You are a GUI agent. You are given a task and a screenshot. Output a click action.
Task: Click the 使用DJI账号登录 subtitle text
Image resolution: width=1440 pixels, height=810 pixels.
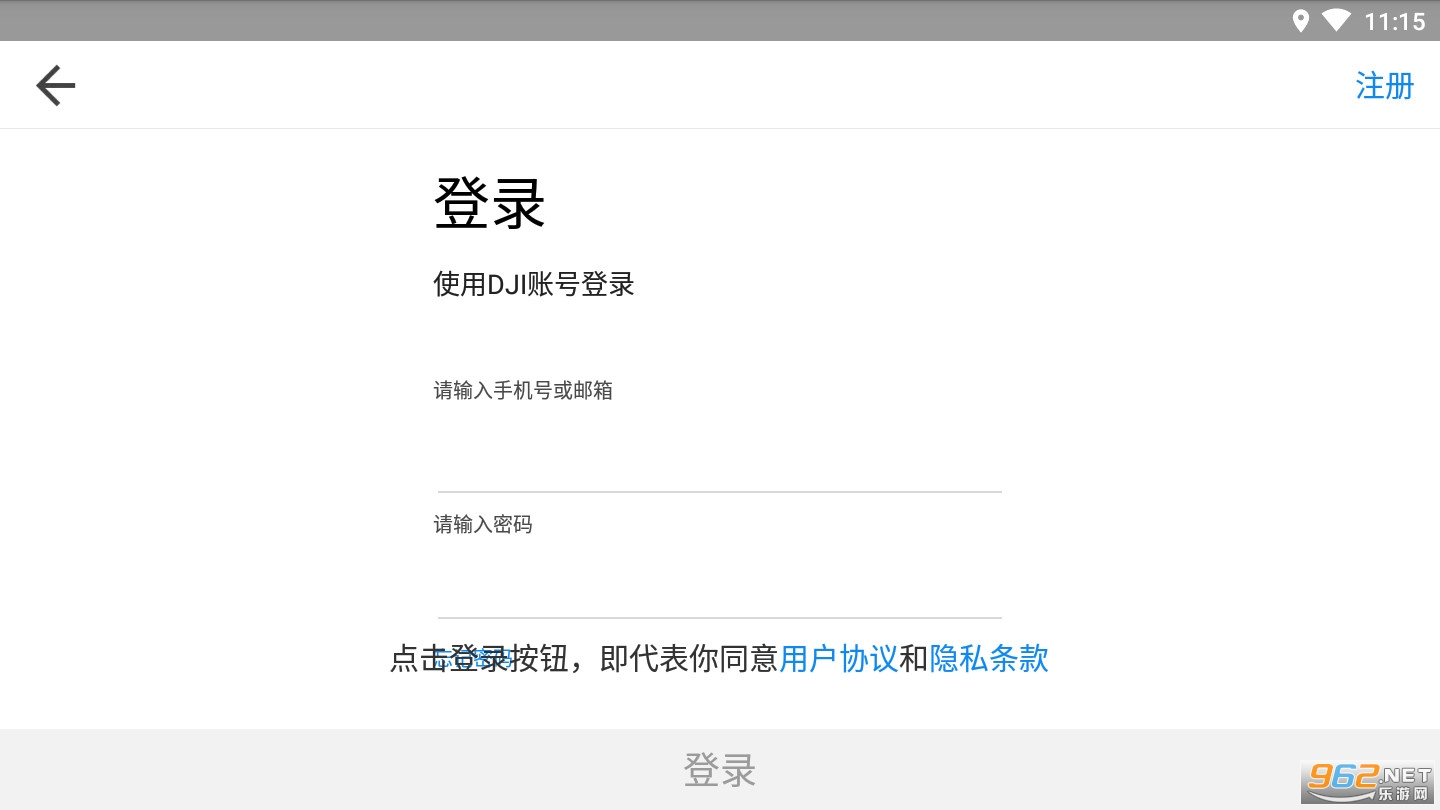pyautogui.click(x=534, y=285)
